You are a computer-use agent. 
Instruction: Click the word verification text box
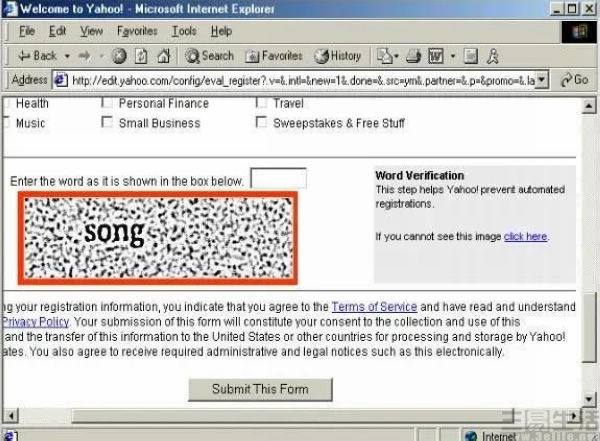(x=278, y=180)
